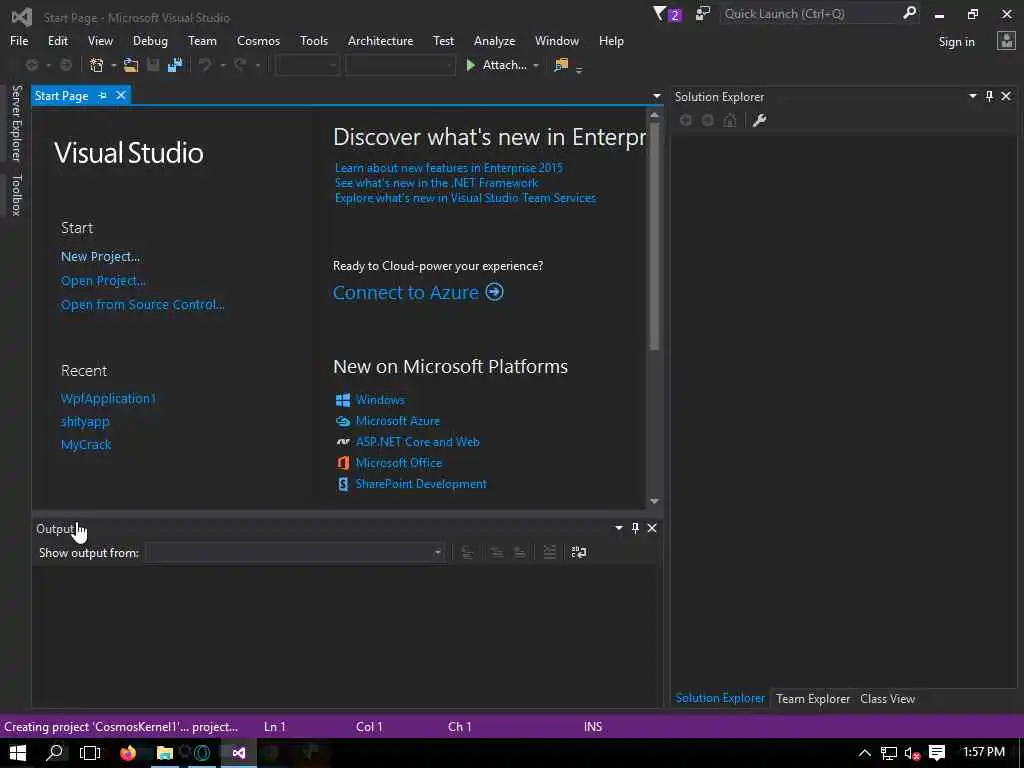Open the File menu
Viewport: 1024px width, 768px height.
tap(19, 40)
